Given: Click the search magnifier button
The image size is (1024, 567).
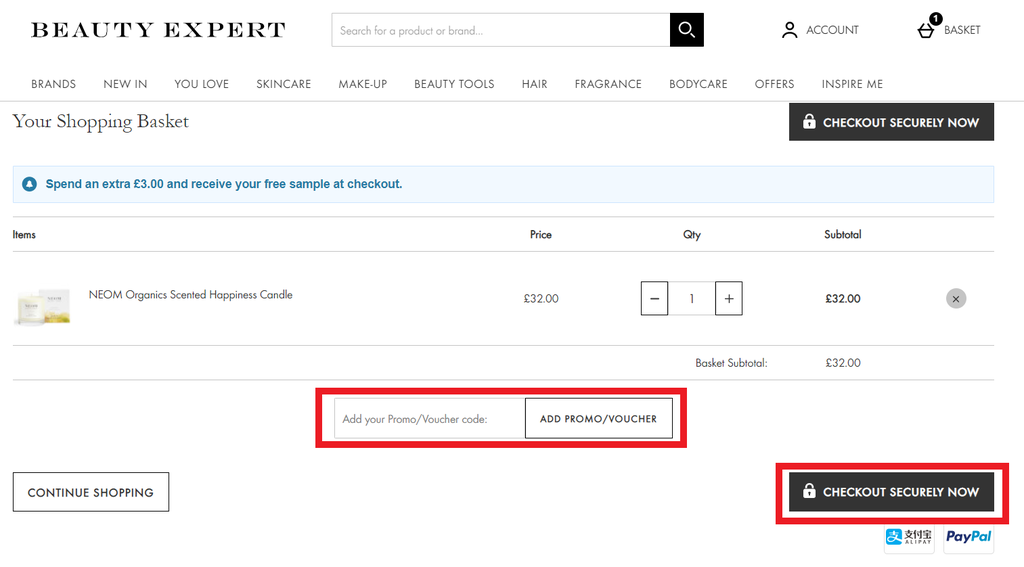Looking at the screenshot, I should [686, 30].
